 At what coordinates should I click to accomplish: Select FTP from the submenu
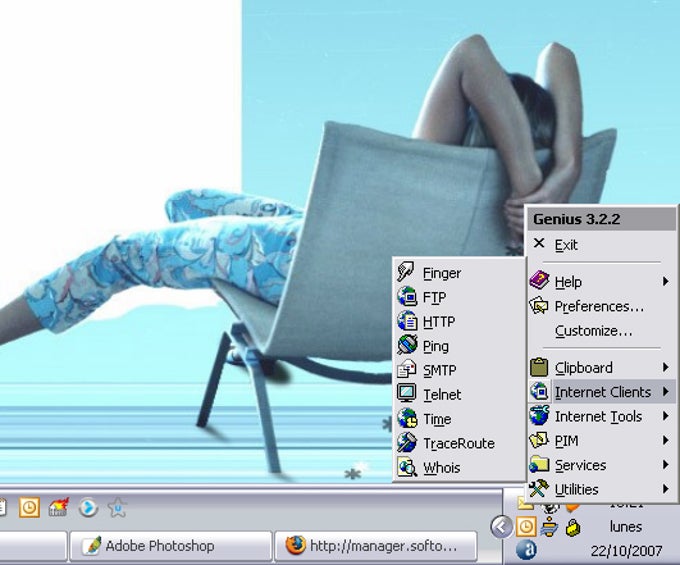click(x=459, y=297)
